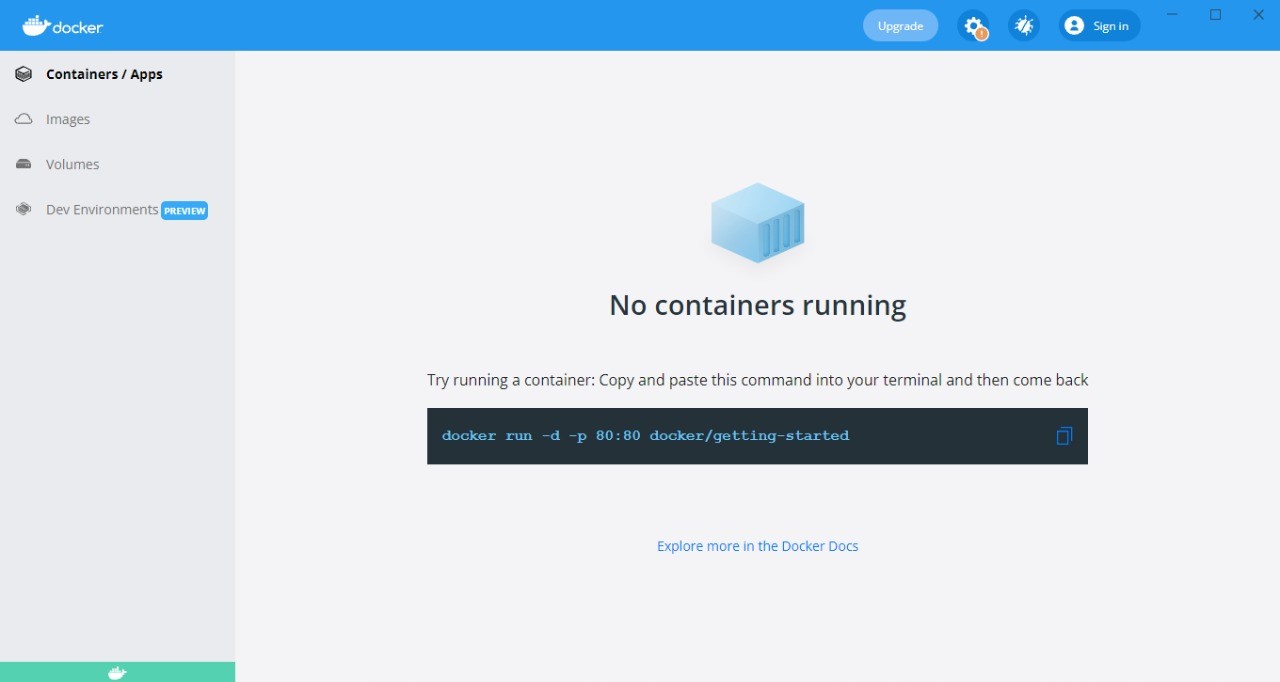
Task: Click the Docker whale logo in header
Action: [63, 26]
